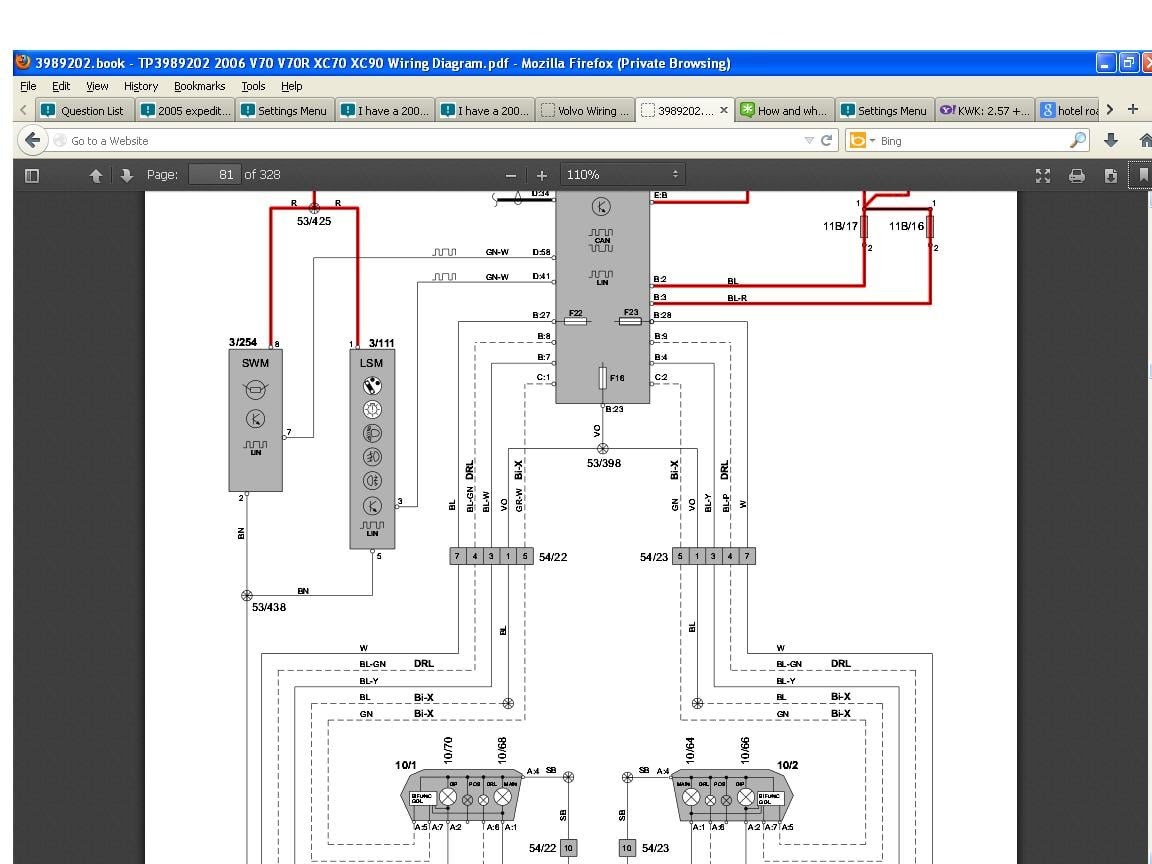Open the URL history dropdown arrow
Screen dimensions: 1152x864
[x=809, y=140]
